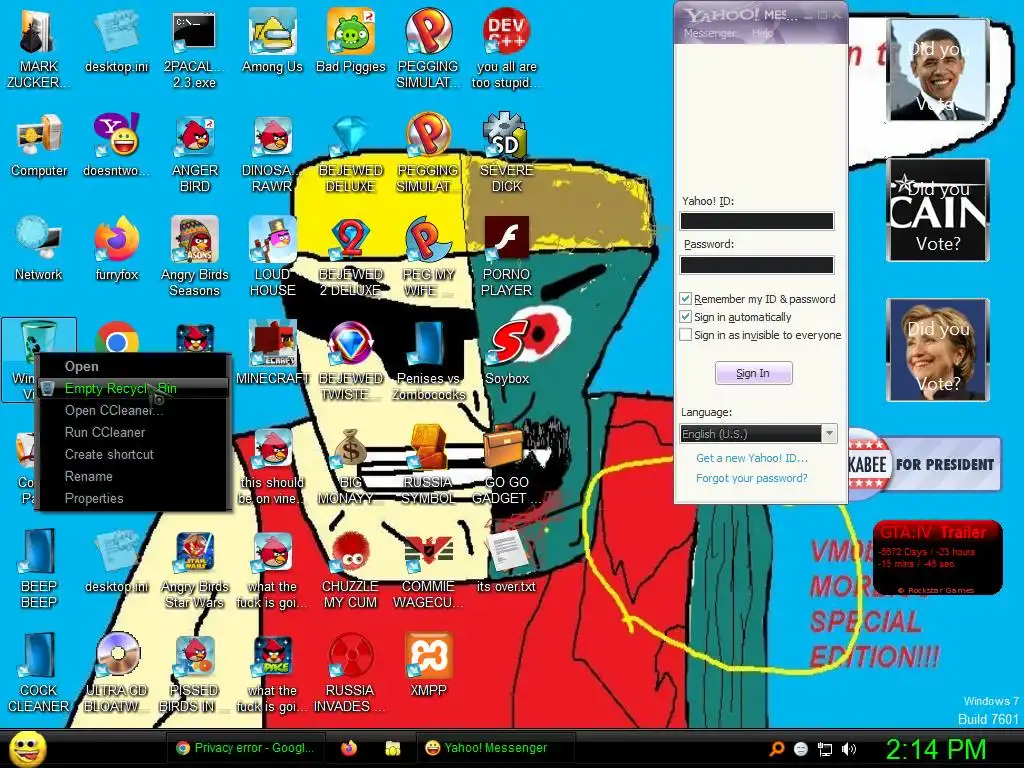This screenshot has width=1024, height=768.
Task: Choose Open in the context menu
Action: (x=133, y=366)
